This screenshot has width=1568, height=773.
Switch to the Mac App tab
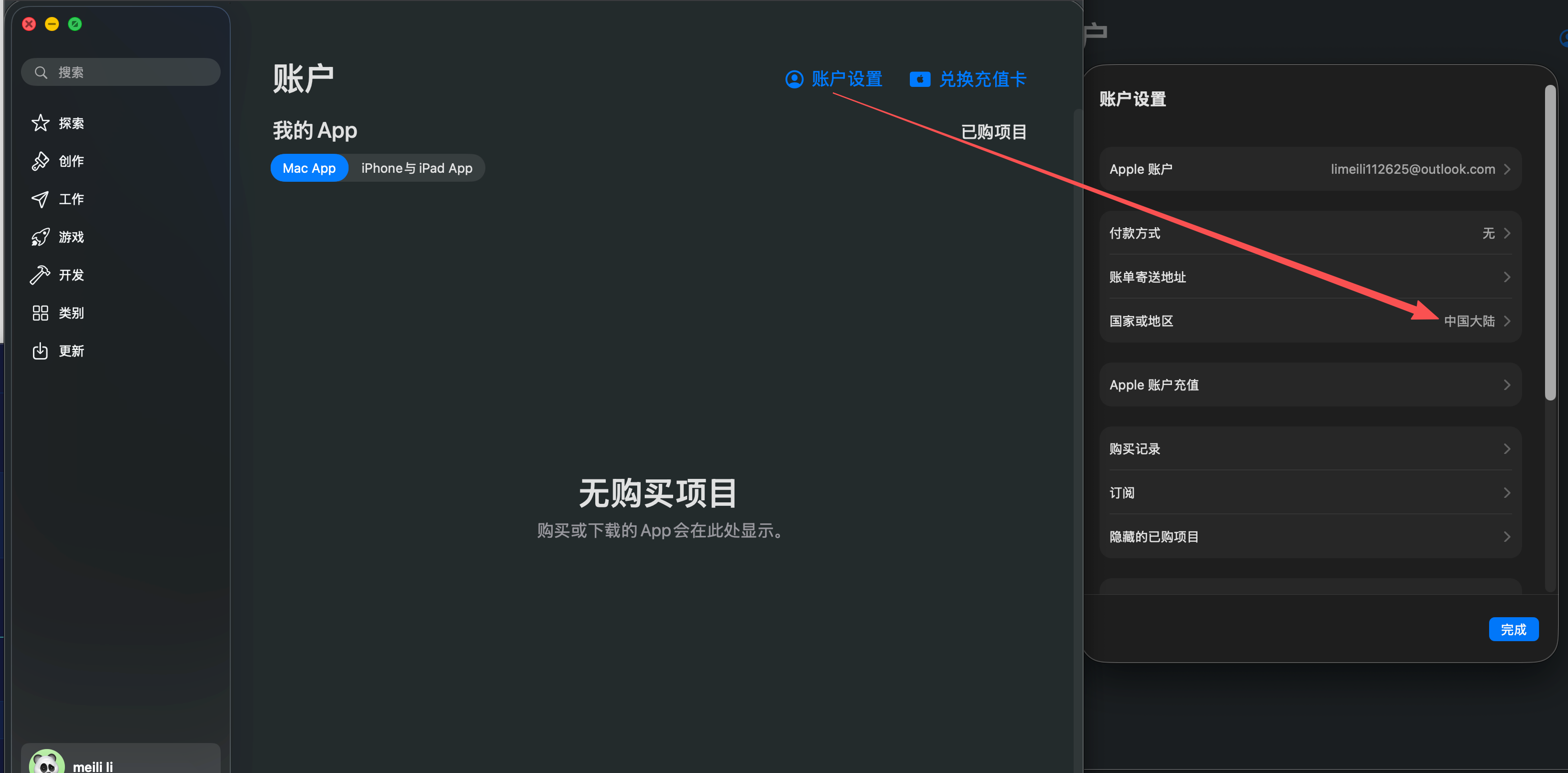point(309,168)
